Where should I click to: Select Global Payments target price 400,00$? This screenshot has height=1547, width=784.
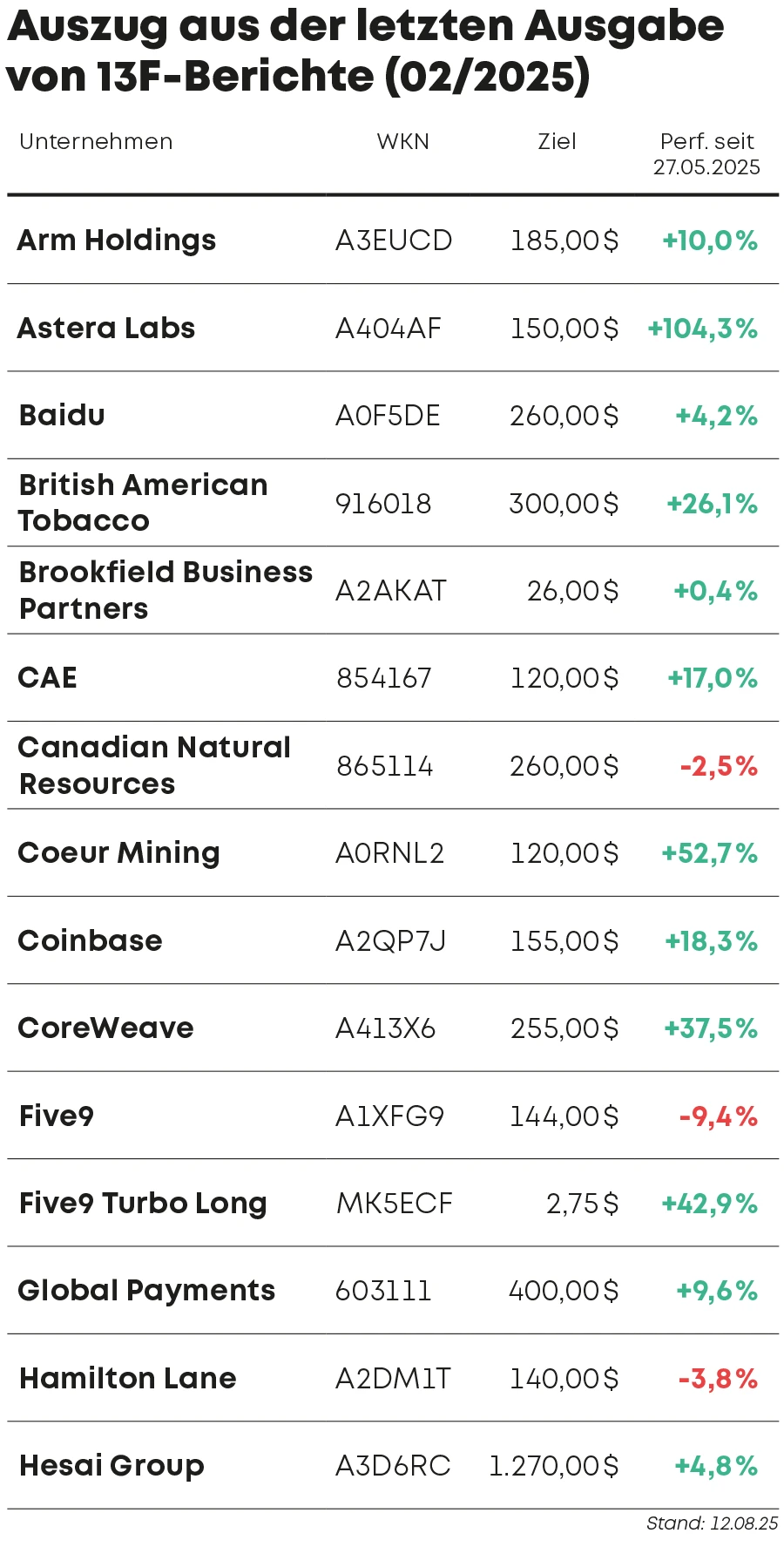tap(564, 1291)
